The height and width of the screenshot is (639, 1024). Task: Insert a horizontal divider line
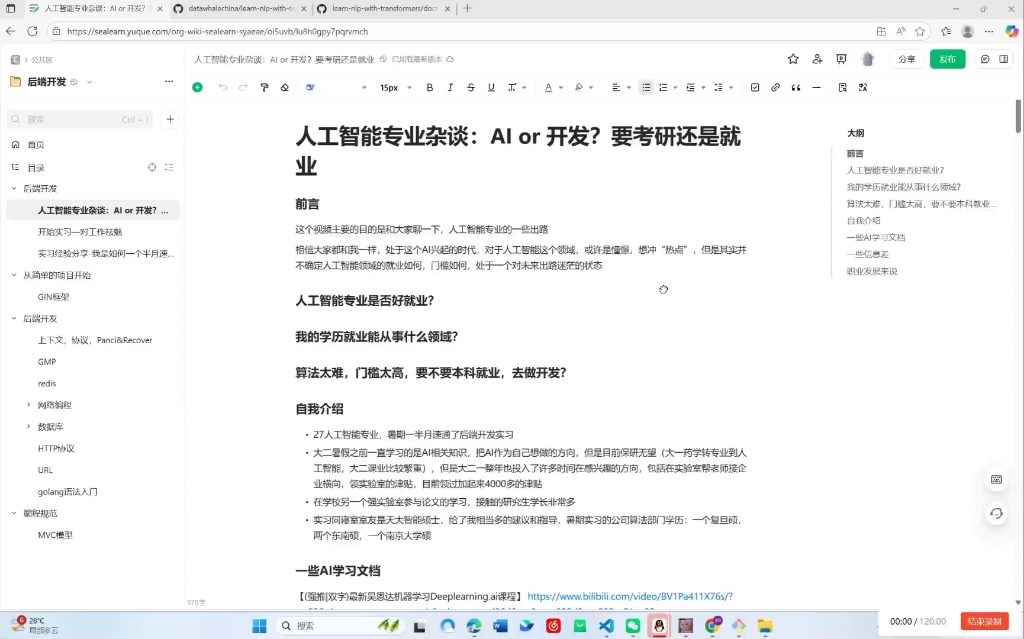(816, 88)
